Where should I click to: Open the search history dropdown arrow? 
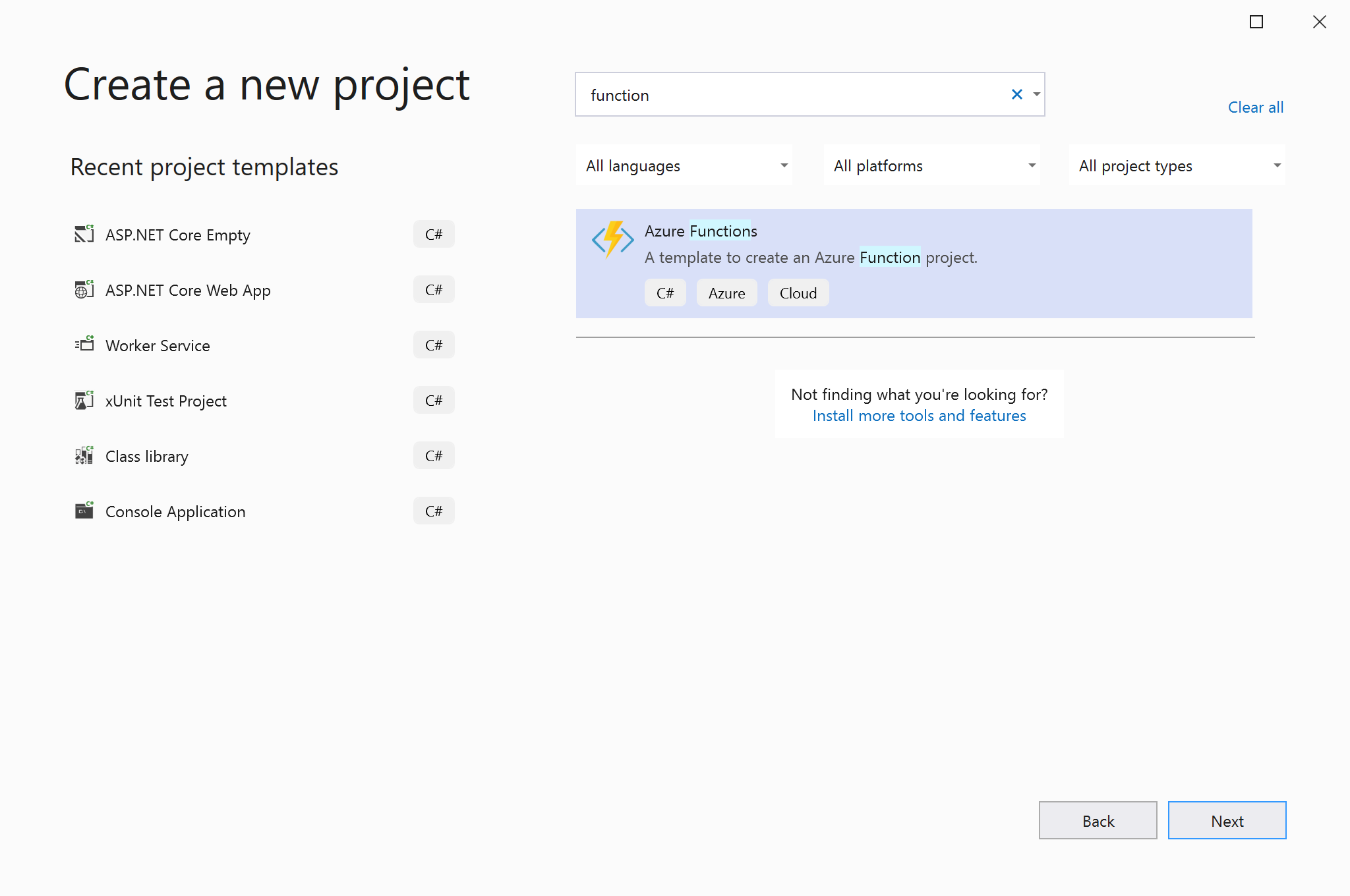pos(1036,95)
